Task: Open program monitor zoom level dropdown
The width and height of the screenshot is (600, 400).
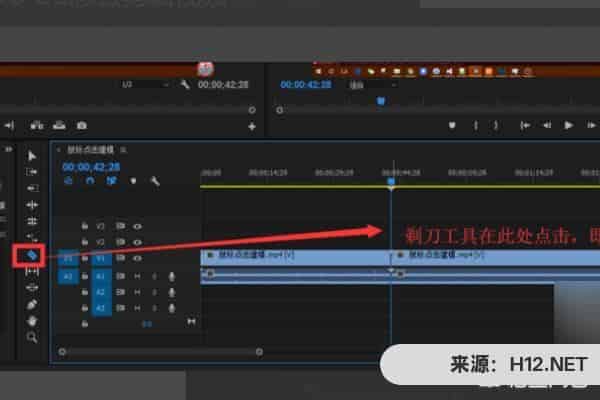Action: pos(372,85)
